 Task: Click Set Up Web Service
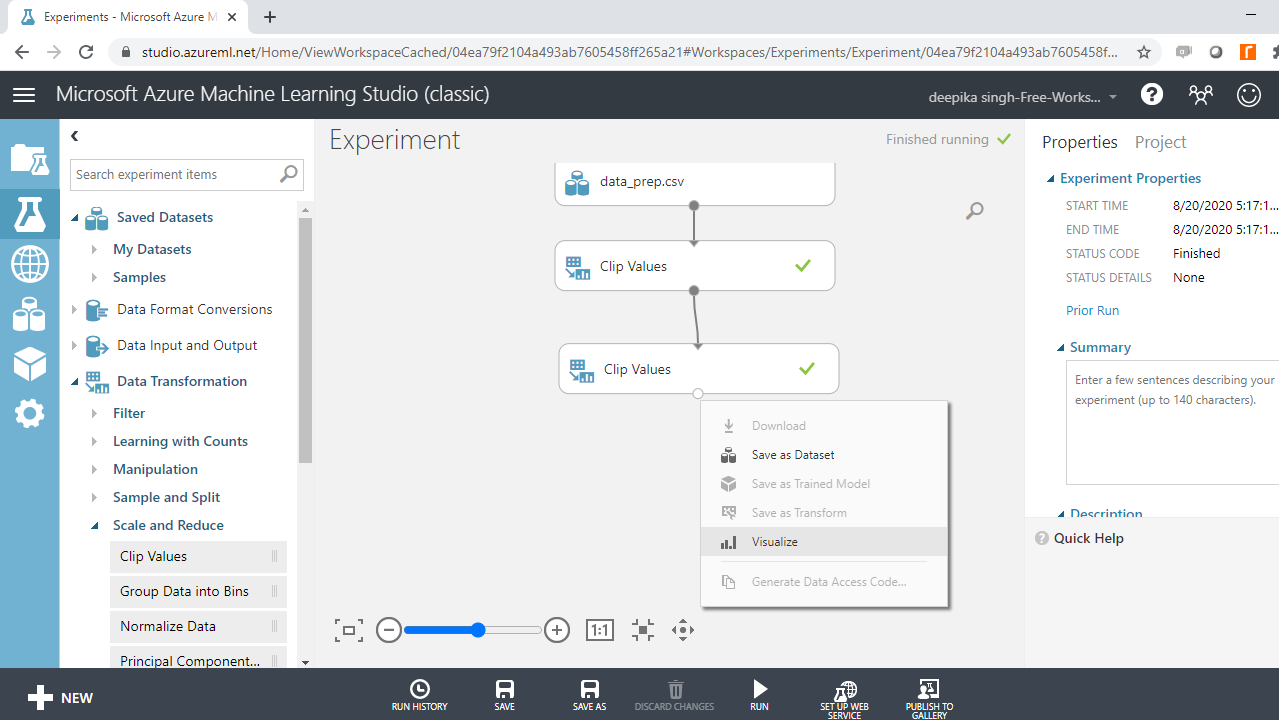(845, 699)
